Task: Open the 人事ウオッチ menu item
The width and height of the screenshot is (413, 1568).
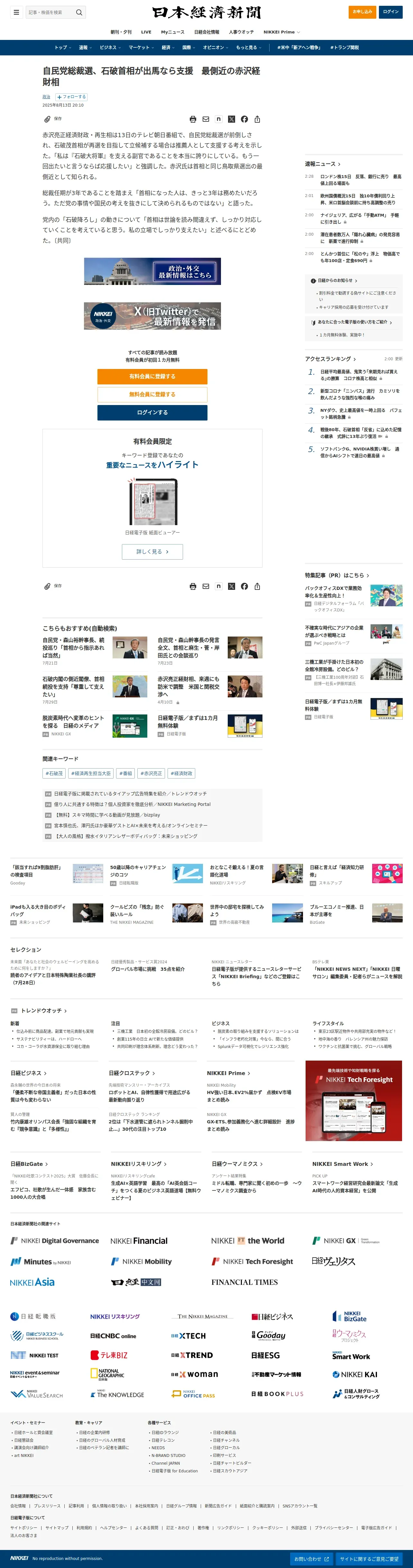Action: pyautogui.click(x=242, y=32)
